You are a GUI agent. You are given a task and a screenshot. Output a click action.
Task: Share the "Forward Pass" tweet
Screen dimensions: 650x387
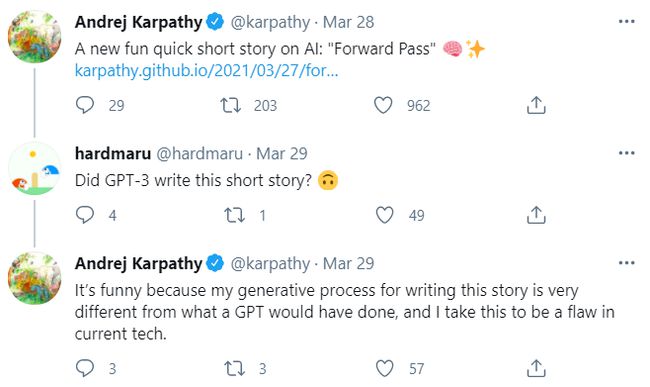[536, 105]
